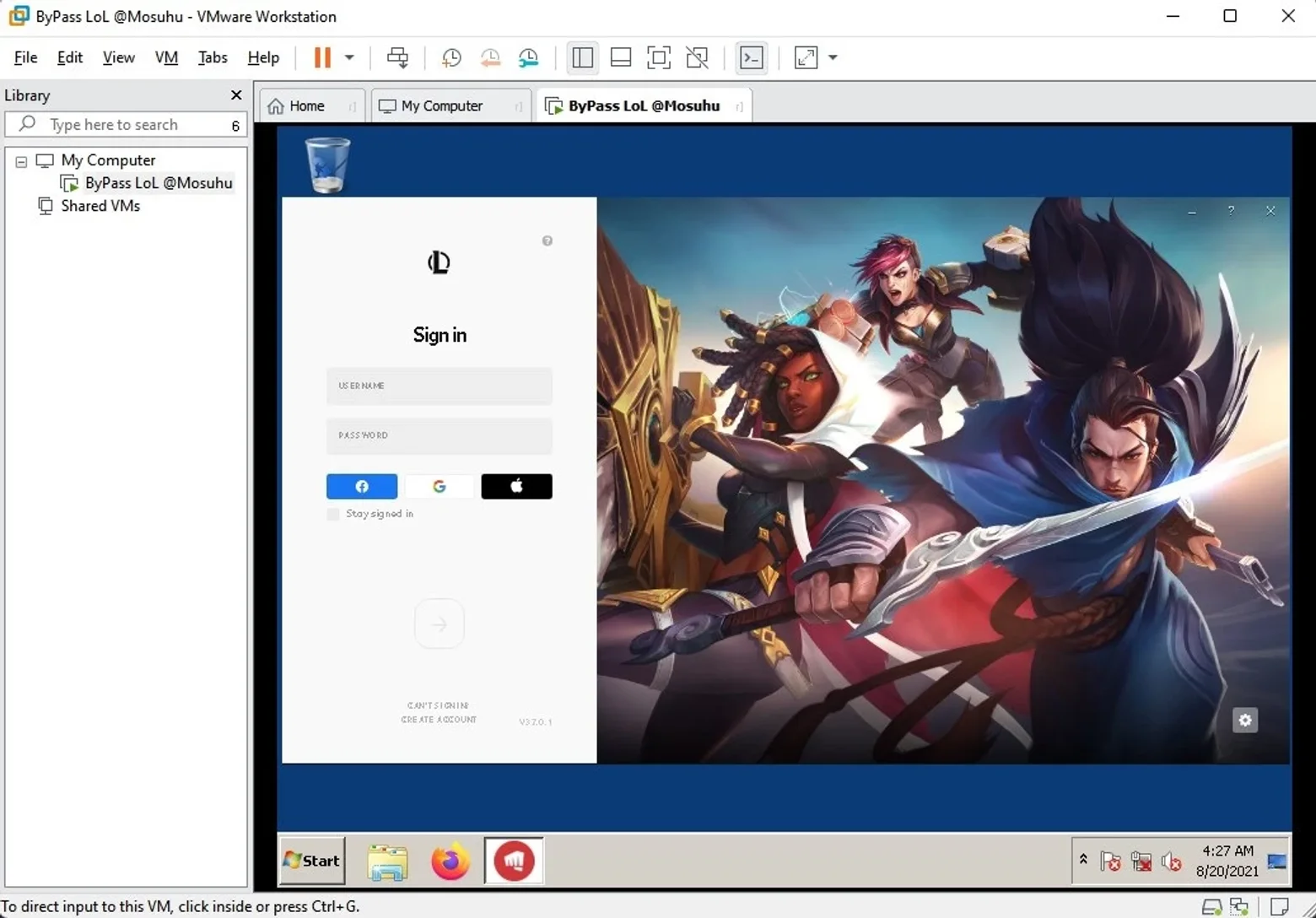Toggle the thumbnail bar view
Screen dimensions: 1316x918
[x=621, y=57]
